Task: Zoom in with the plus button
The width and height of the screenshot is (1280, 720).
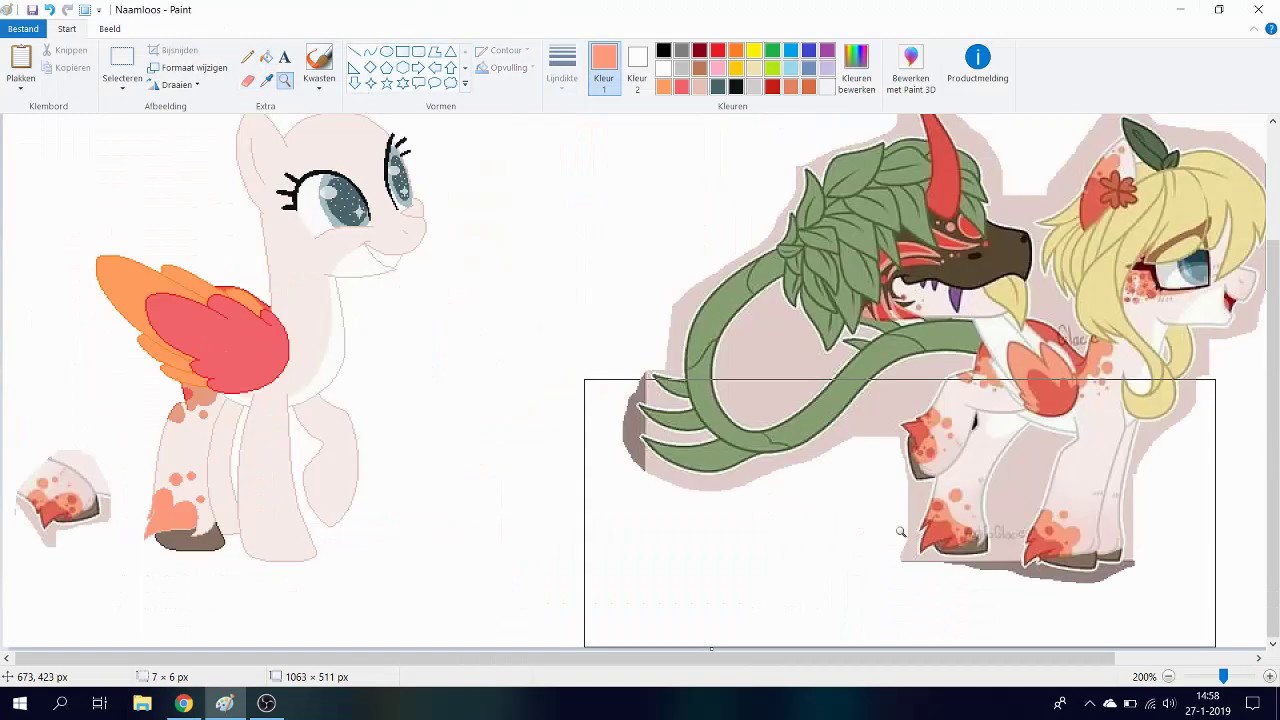Action: [x=1269, y=677]
